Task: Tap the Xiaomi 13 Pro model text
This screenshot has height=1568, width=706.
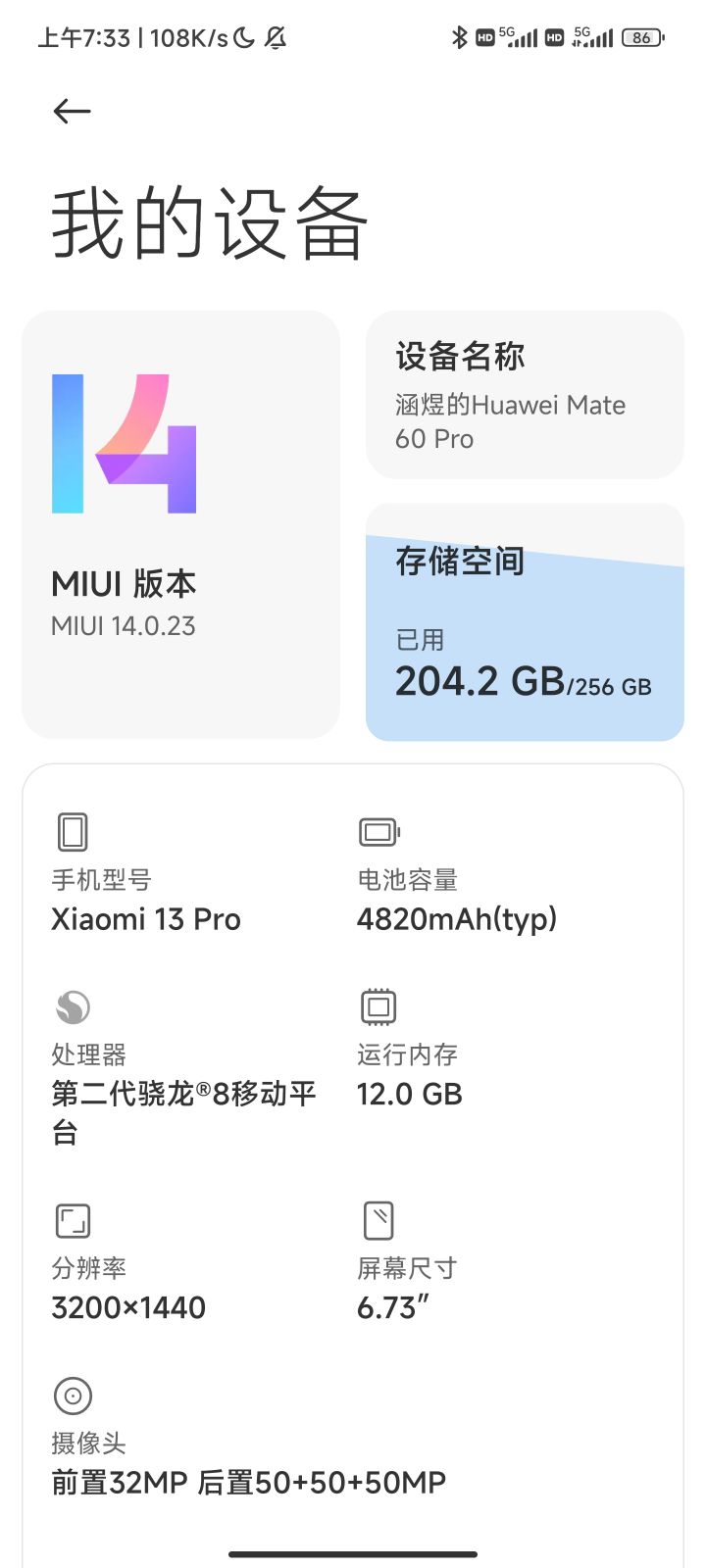Action: (x=146, y=919)
